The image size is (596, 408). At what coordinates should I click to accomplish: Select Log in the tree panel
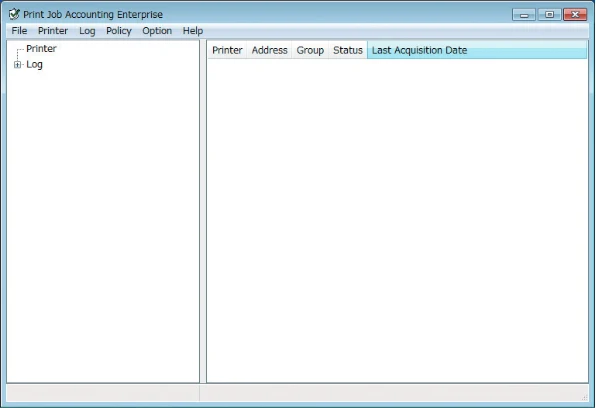(34, 65)
